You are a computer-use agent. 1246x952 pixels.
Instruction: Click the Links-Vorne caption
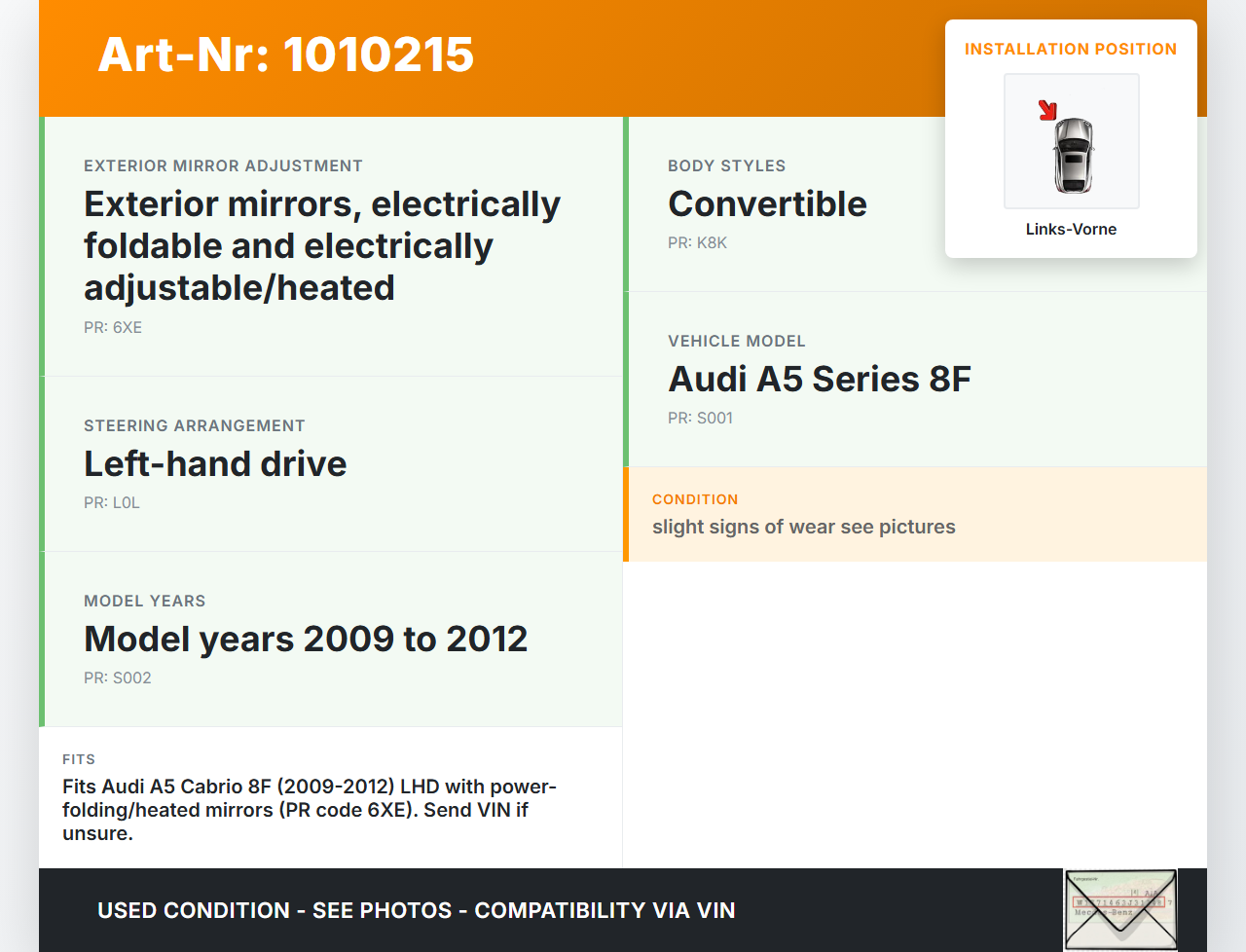[x=1070, y=229]
